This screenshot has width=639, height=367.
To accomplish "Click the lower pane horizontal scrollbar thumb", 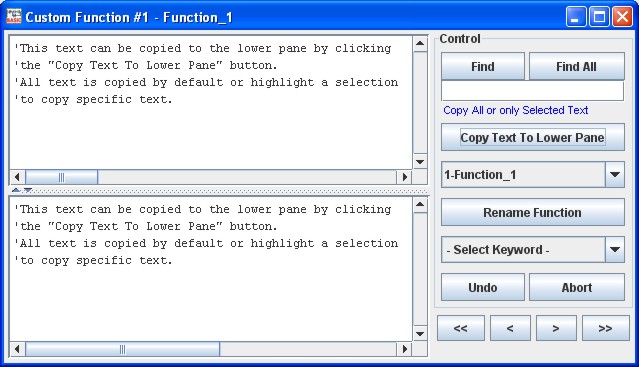I will 122,349.
